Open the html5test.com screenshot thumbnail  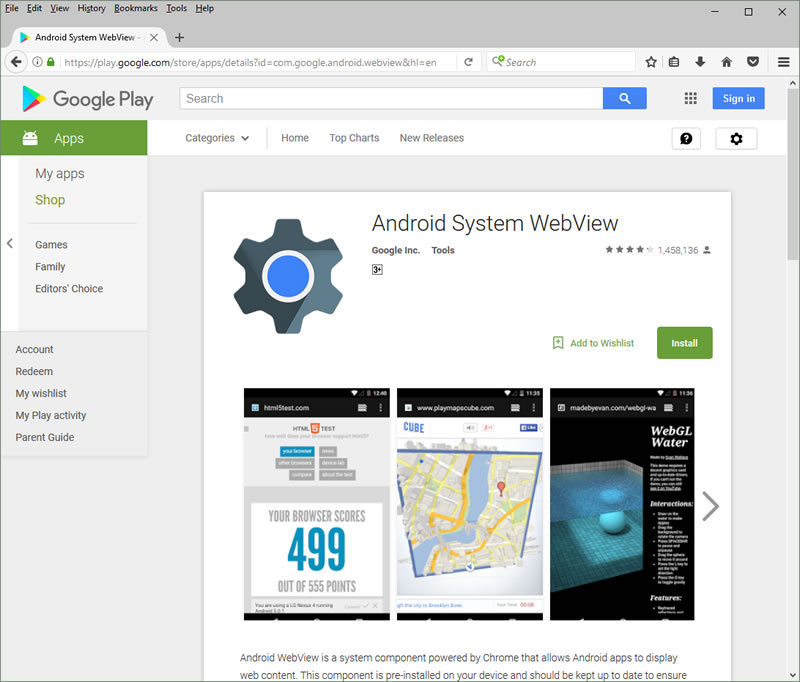[316, 504]
